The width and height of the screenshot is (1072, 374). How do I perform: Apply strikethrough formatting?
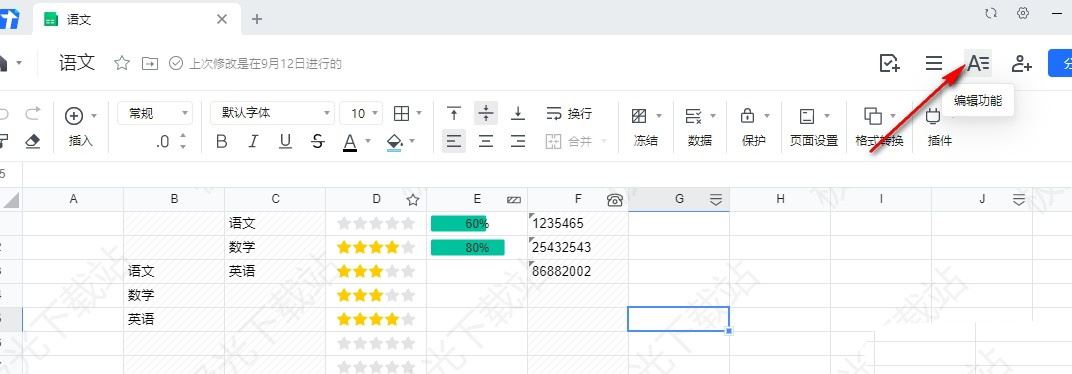click(317, 142)
